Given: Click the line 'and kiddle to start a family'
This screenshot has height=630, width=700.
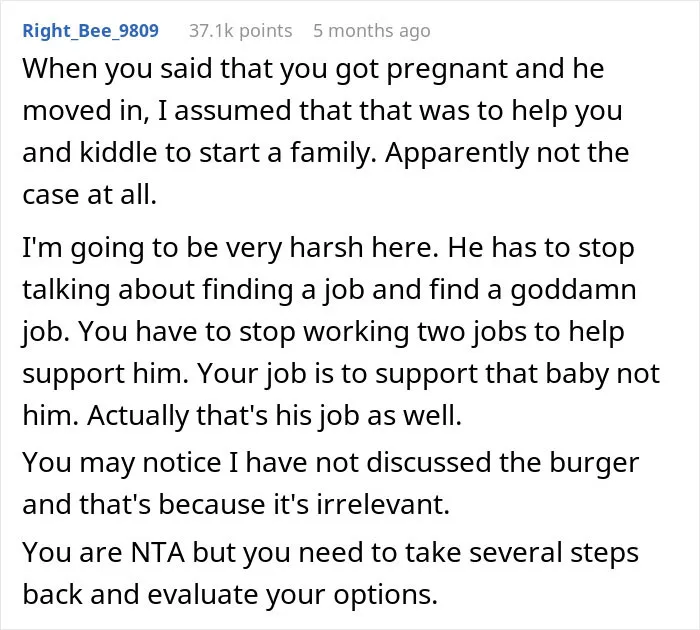Looking at the screenshot, I should click(x=326, y=153).
